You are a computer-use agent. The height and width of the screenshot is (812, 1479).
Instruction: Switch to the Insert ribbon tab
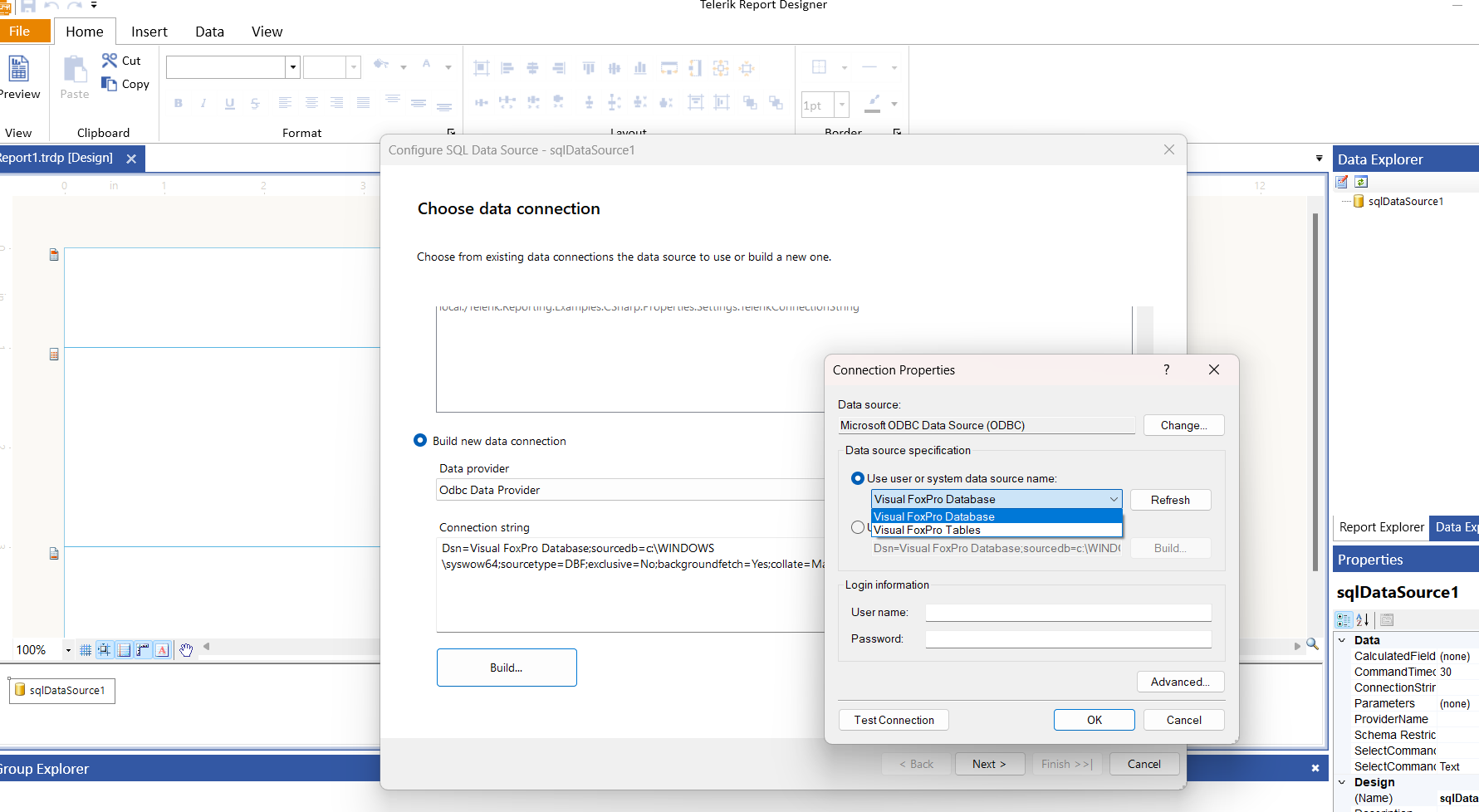[149, 32]
